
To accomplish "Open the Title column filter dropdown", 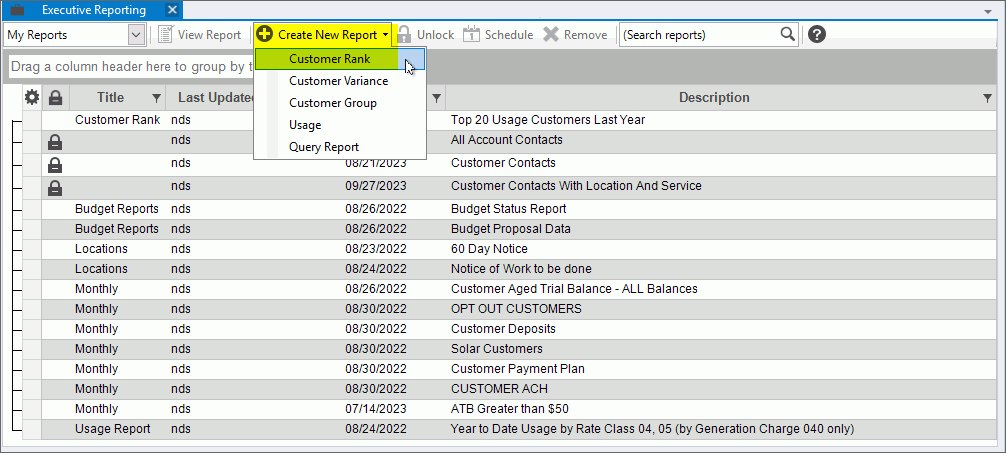I will click(156, 98).
